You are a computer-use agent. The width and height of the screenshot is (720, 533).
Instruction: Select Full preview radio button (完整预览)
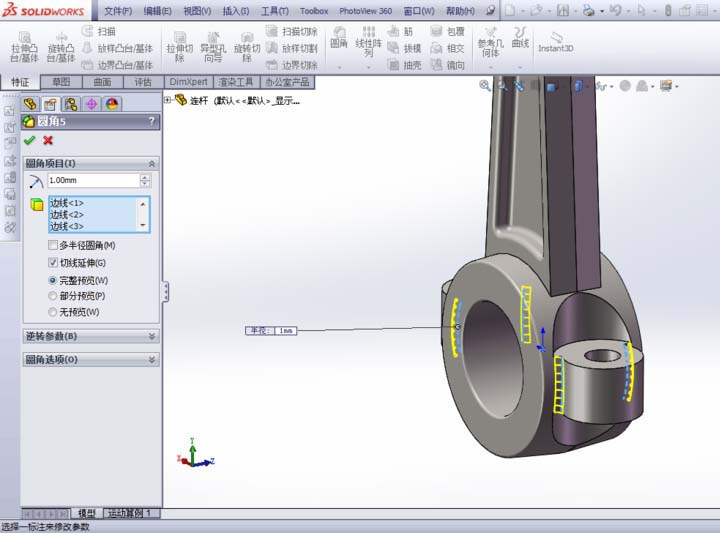[52, 280]
